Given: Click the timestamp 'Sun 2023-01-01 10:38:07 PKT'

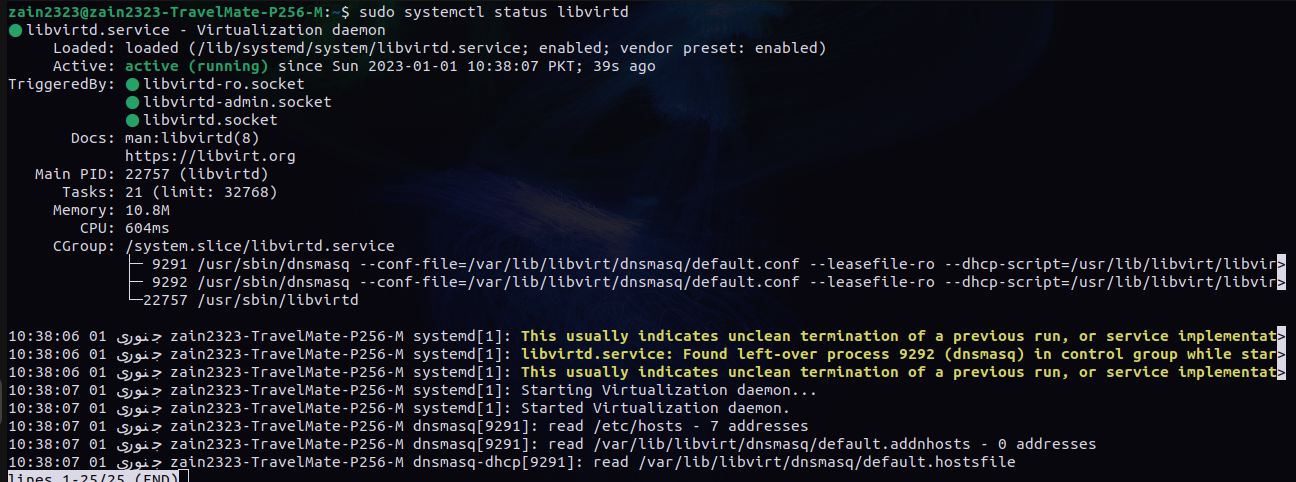Looking at the screenshot, I should 448,66.
